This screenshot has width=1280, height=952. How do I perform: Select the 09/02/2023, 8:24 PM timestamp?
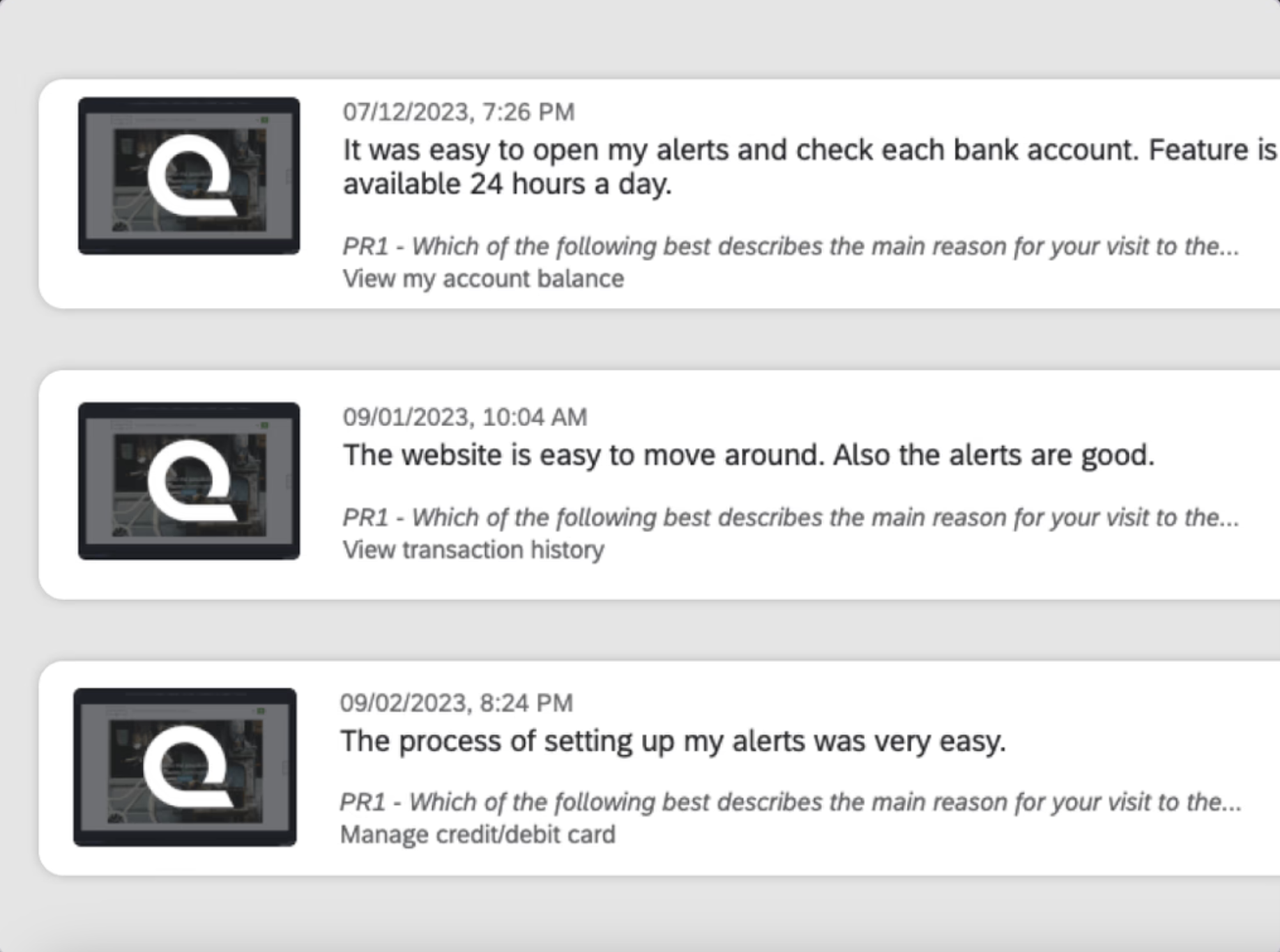(x=456, y=703)
